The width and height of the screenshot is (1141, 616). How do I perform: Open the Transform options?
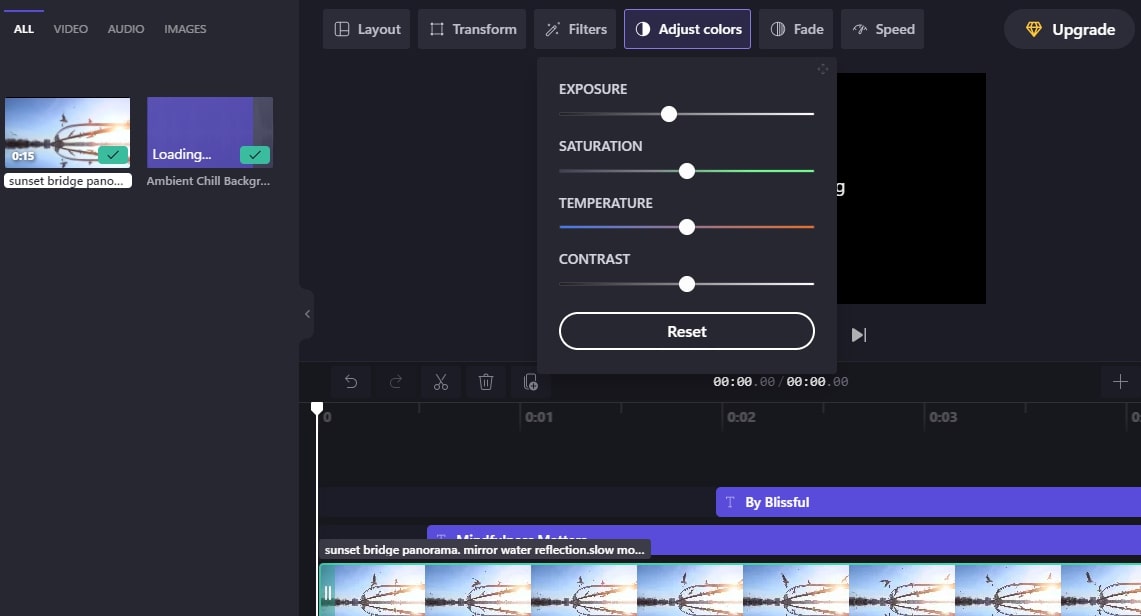pos(471,29)
